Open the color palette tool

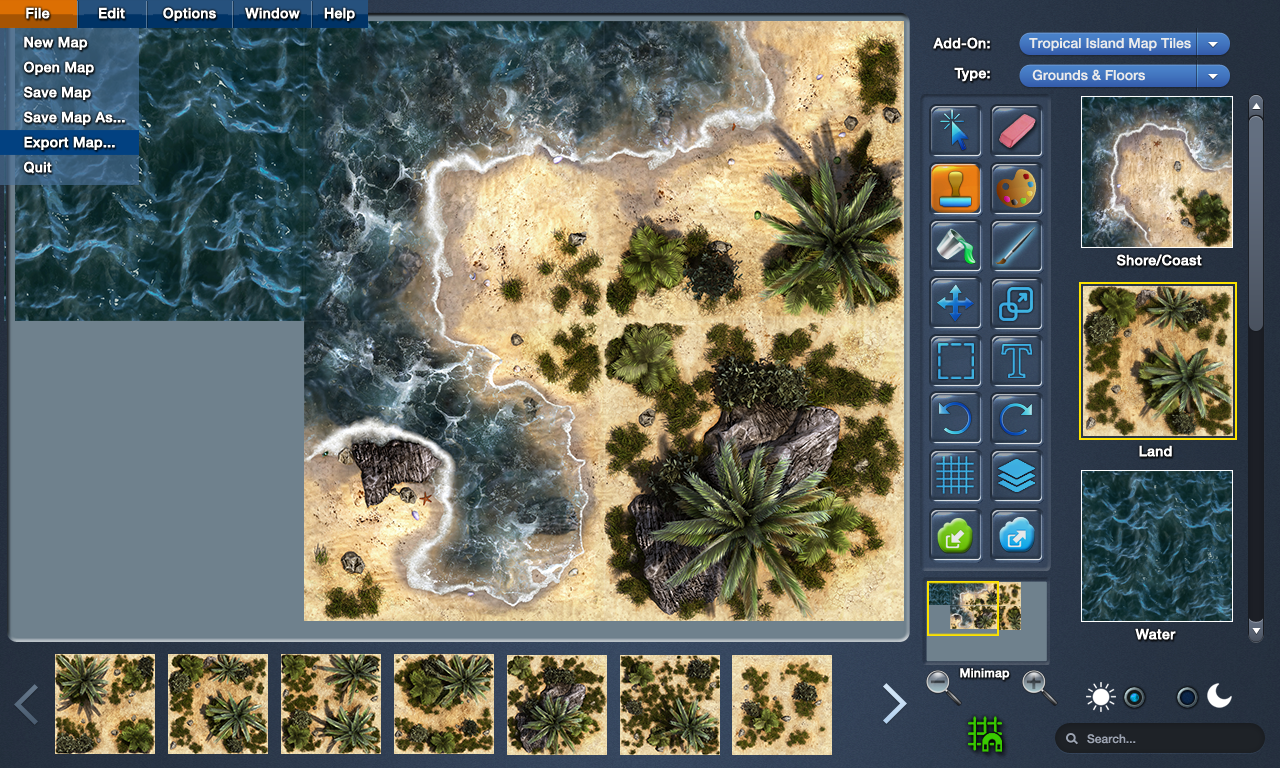click(x=1017, y=188)
